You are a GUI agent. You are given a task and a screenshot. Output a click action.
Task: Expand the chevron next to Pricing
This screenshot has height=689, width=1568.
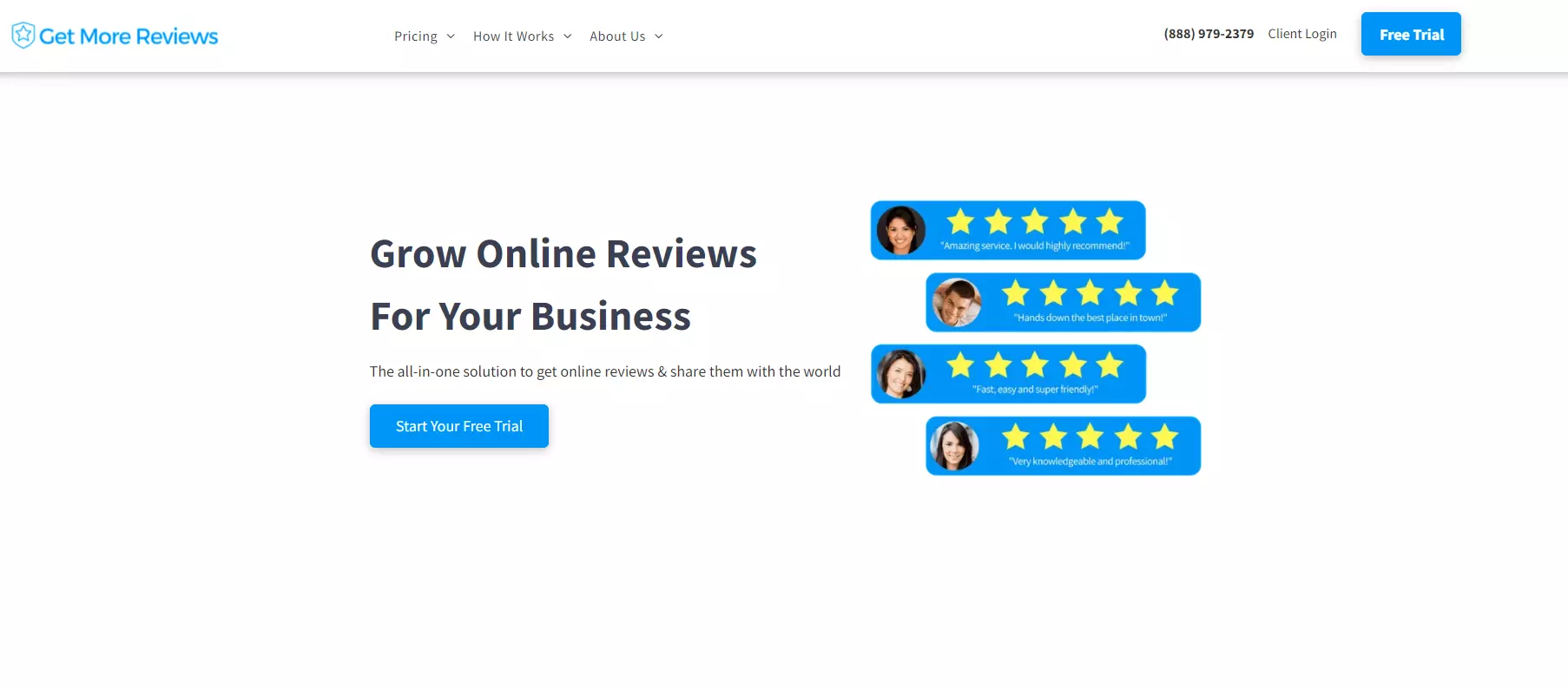pos(451,36)
